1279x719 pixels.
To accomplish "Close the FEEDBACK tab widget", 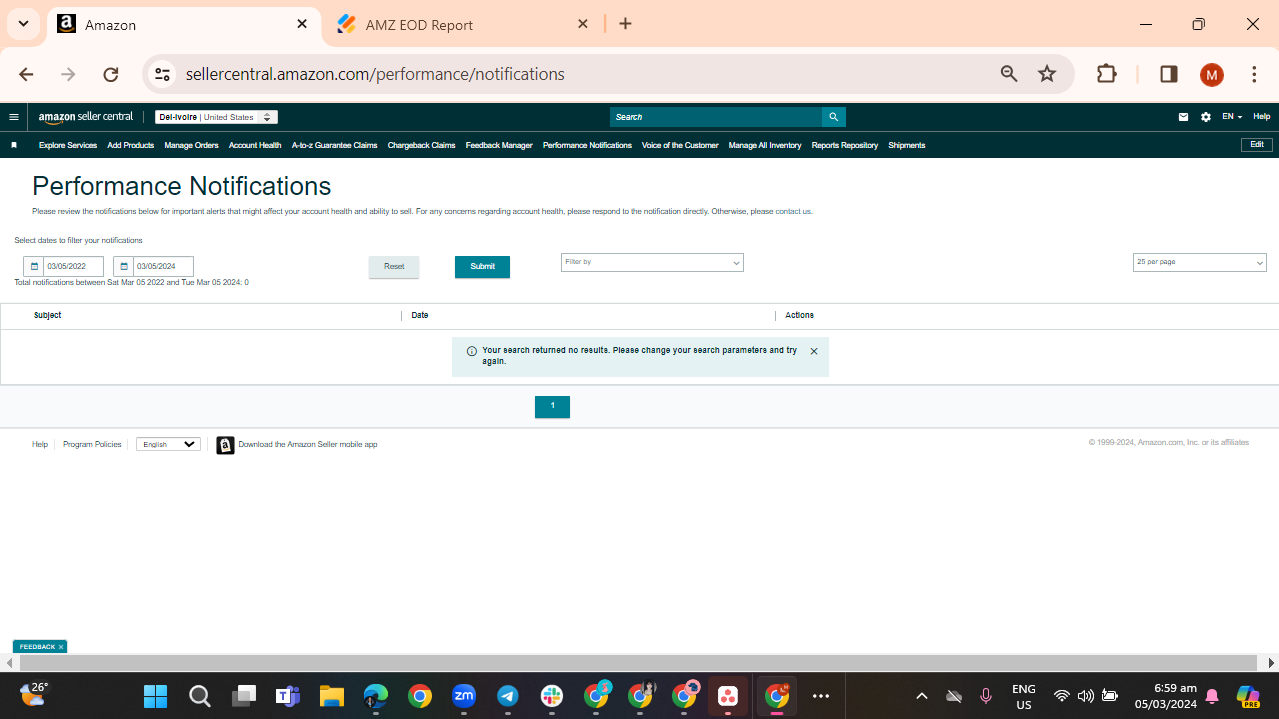I will pyautogui.click(x=61, y=647).
